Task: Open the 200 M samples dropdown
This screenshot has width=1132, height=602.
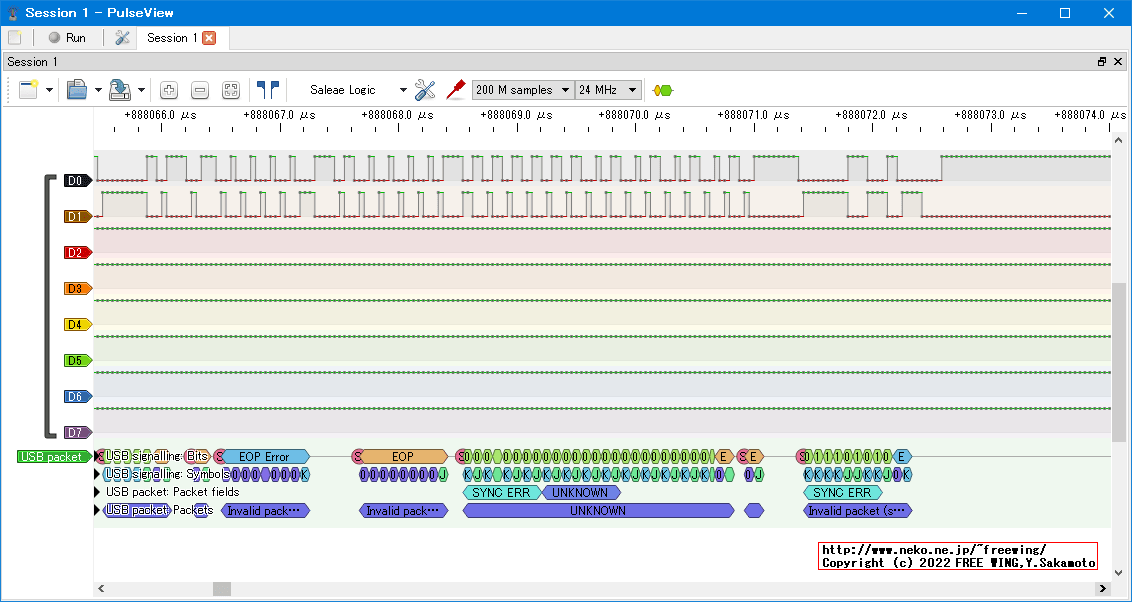Action: (x=522, y=90)
